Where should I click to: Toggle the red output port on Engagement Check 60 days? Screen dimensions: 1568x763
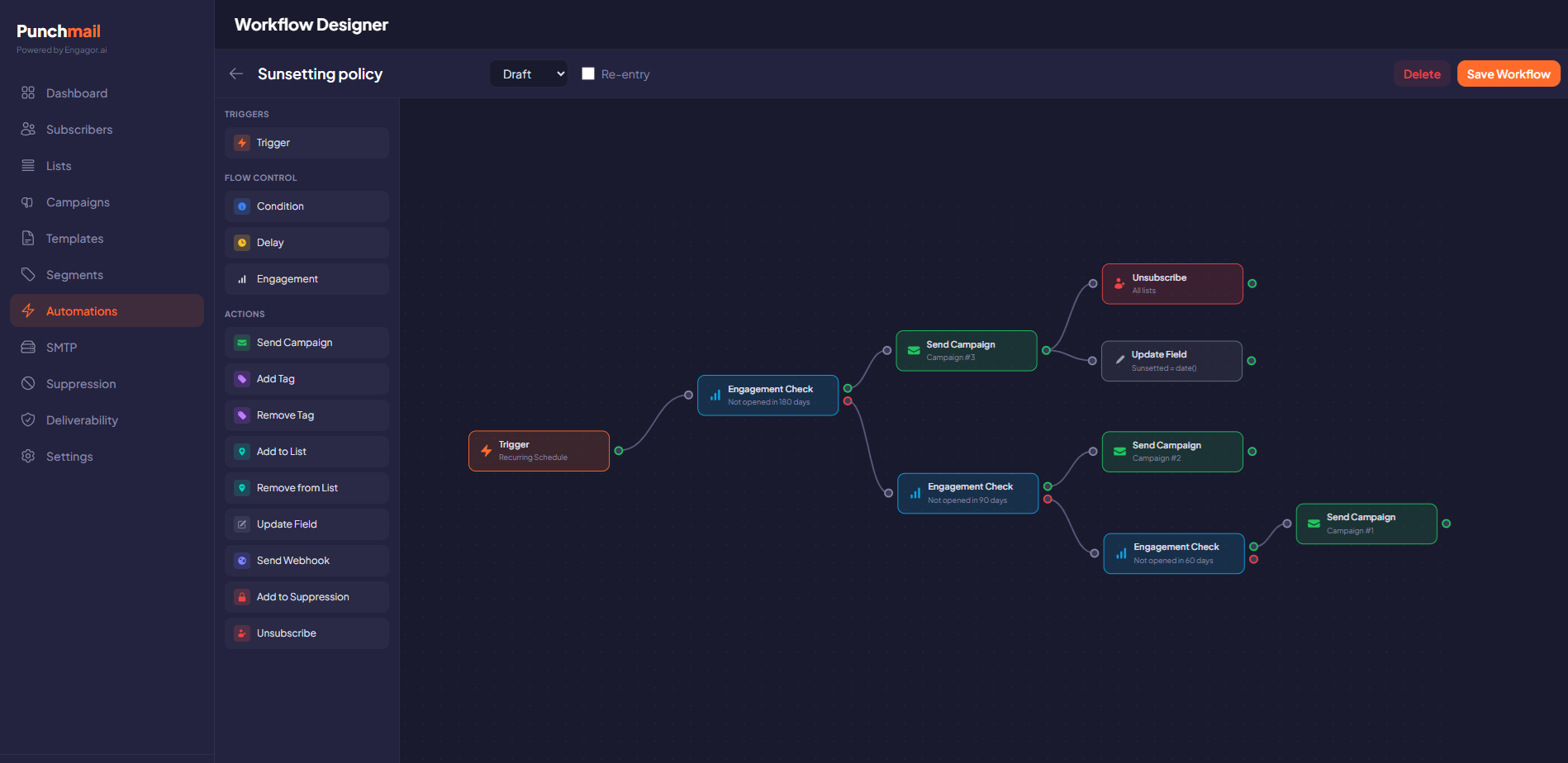pyautogui.click(x=1254, y=559)
